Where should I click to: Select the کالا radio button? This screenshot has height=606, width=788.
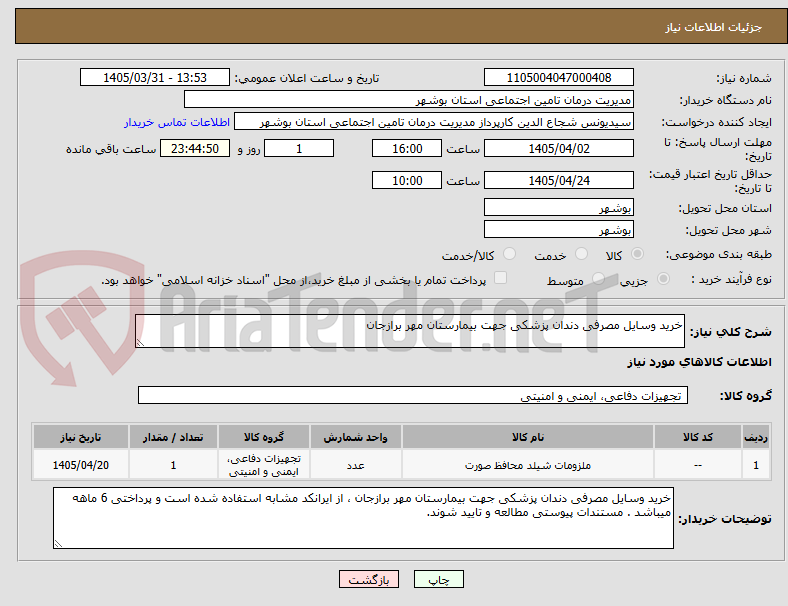637,254
